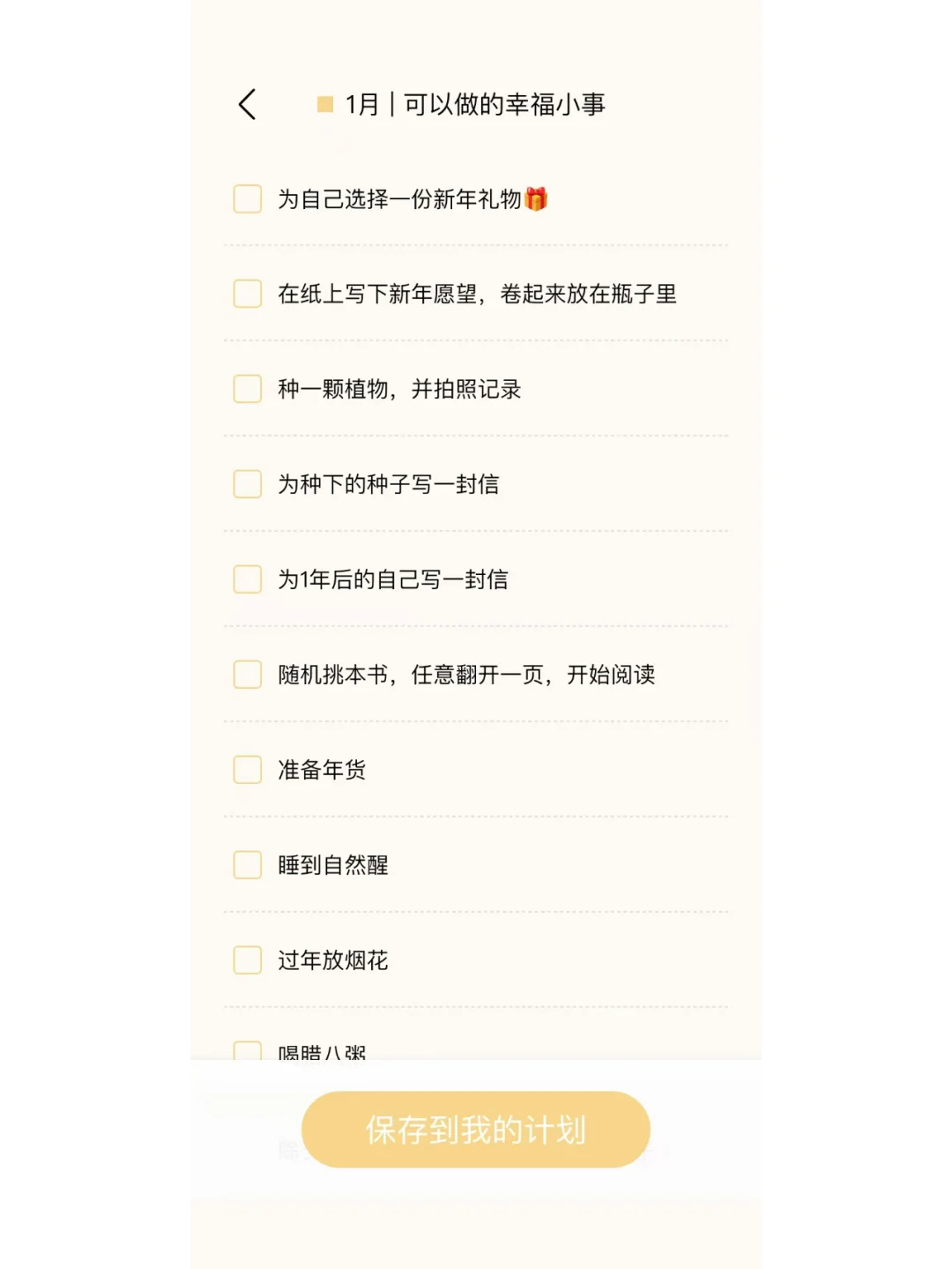The width and height of the screenshot is (952, 1269).
Task: Mark 为种下的种子写一封信 checkbox
Action: [x=248, y=484]
